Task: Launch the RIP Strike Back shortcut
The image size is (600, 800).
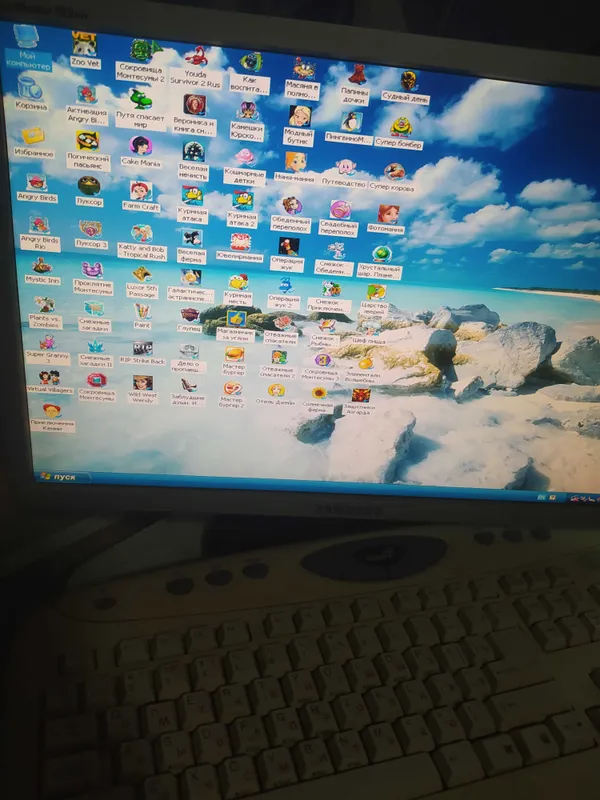Action: [x=142, y=354]
